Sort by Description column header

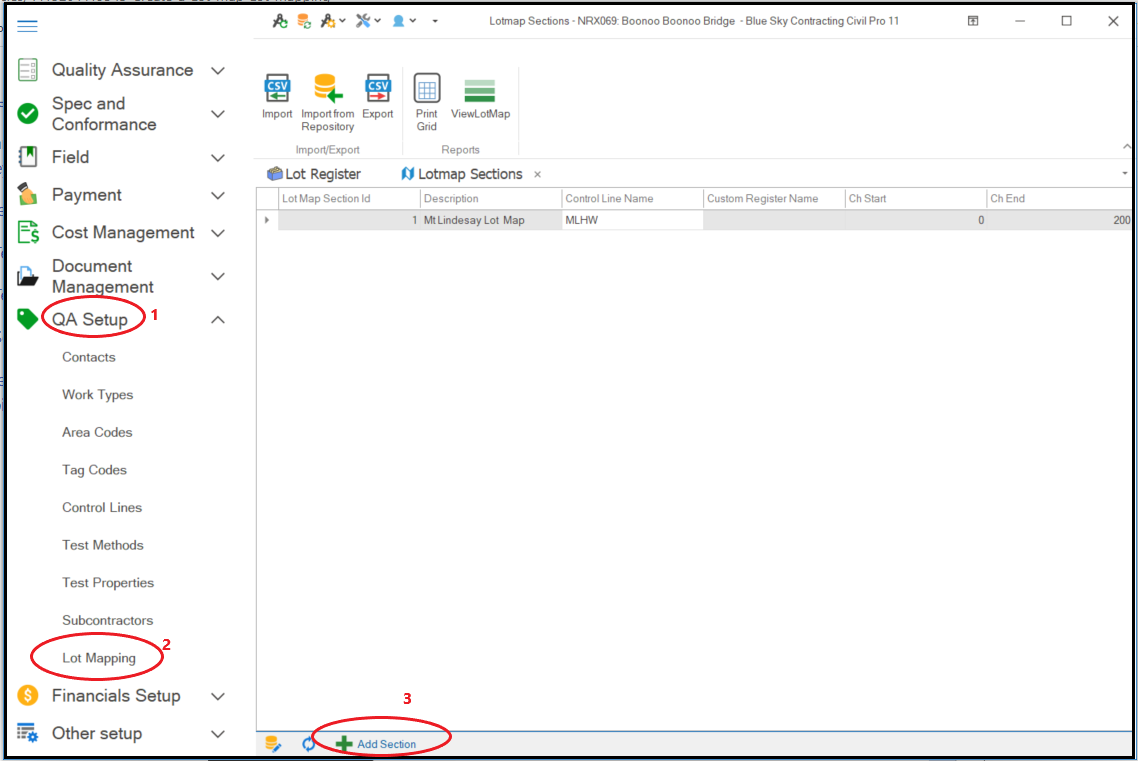[x=490, y=198]
